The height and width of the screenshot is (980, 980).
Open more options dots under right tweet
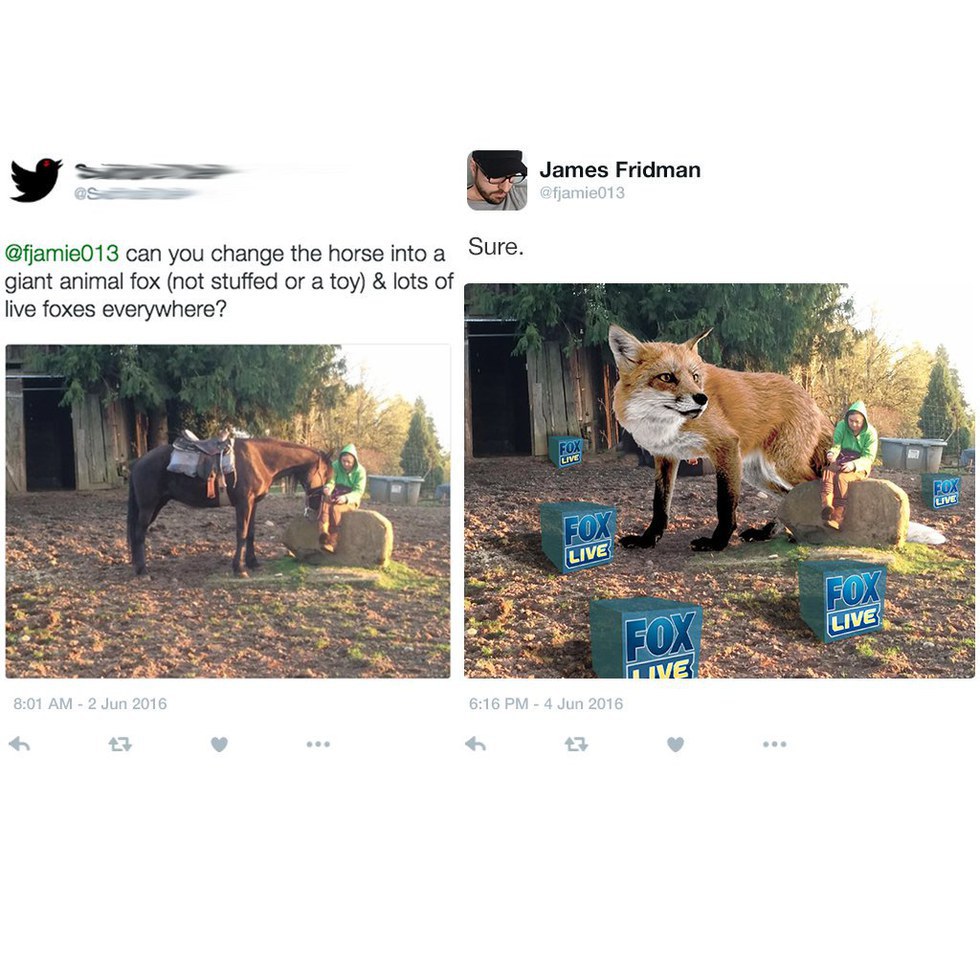point(774,744)
